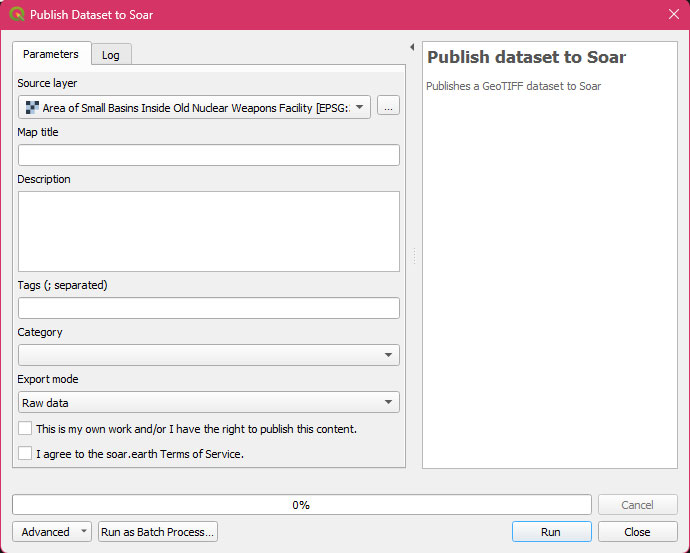Click Run as Batch Process button
Image resolution: width=690 pixels, height=553 pixels.
pyautogui.click(x=158, y=531)
